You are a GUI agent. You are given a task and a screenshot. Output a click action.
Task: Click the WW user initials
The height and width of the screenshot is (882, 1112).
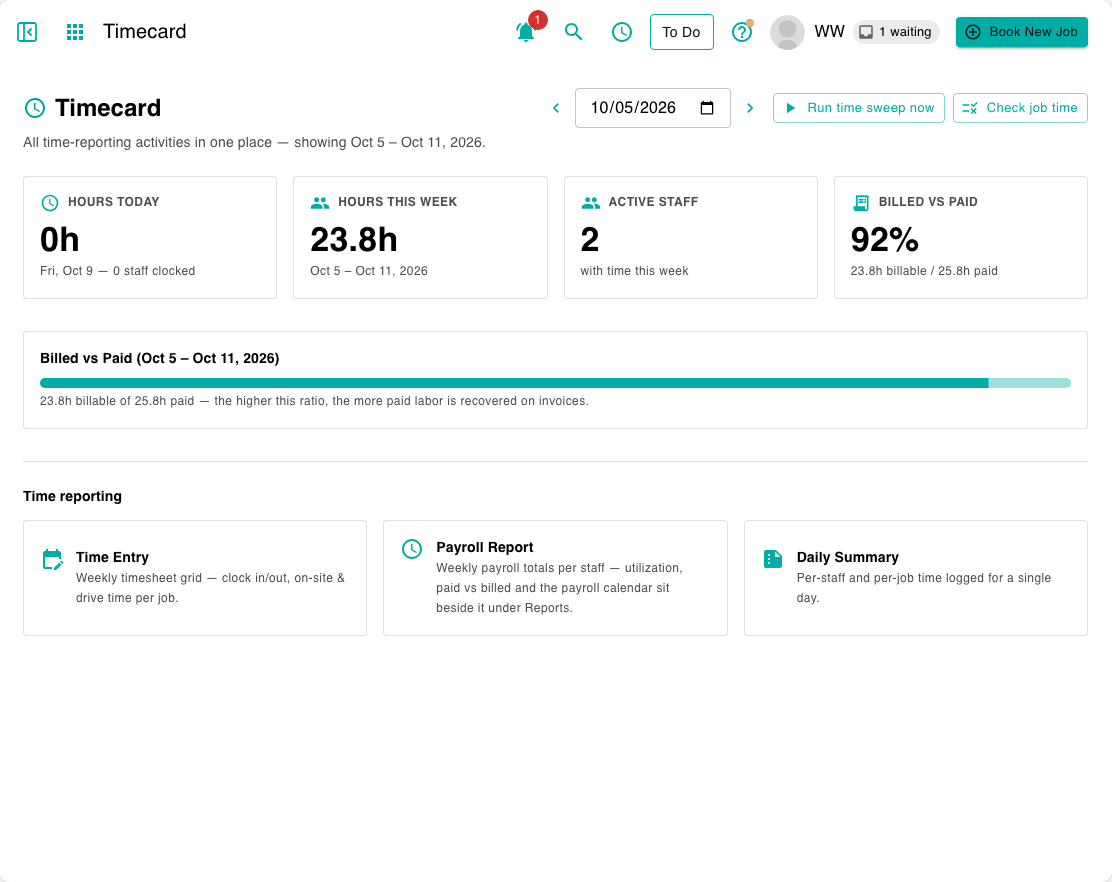[x=829, y=32]
